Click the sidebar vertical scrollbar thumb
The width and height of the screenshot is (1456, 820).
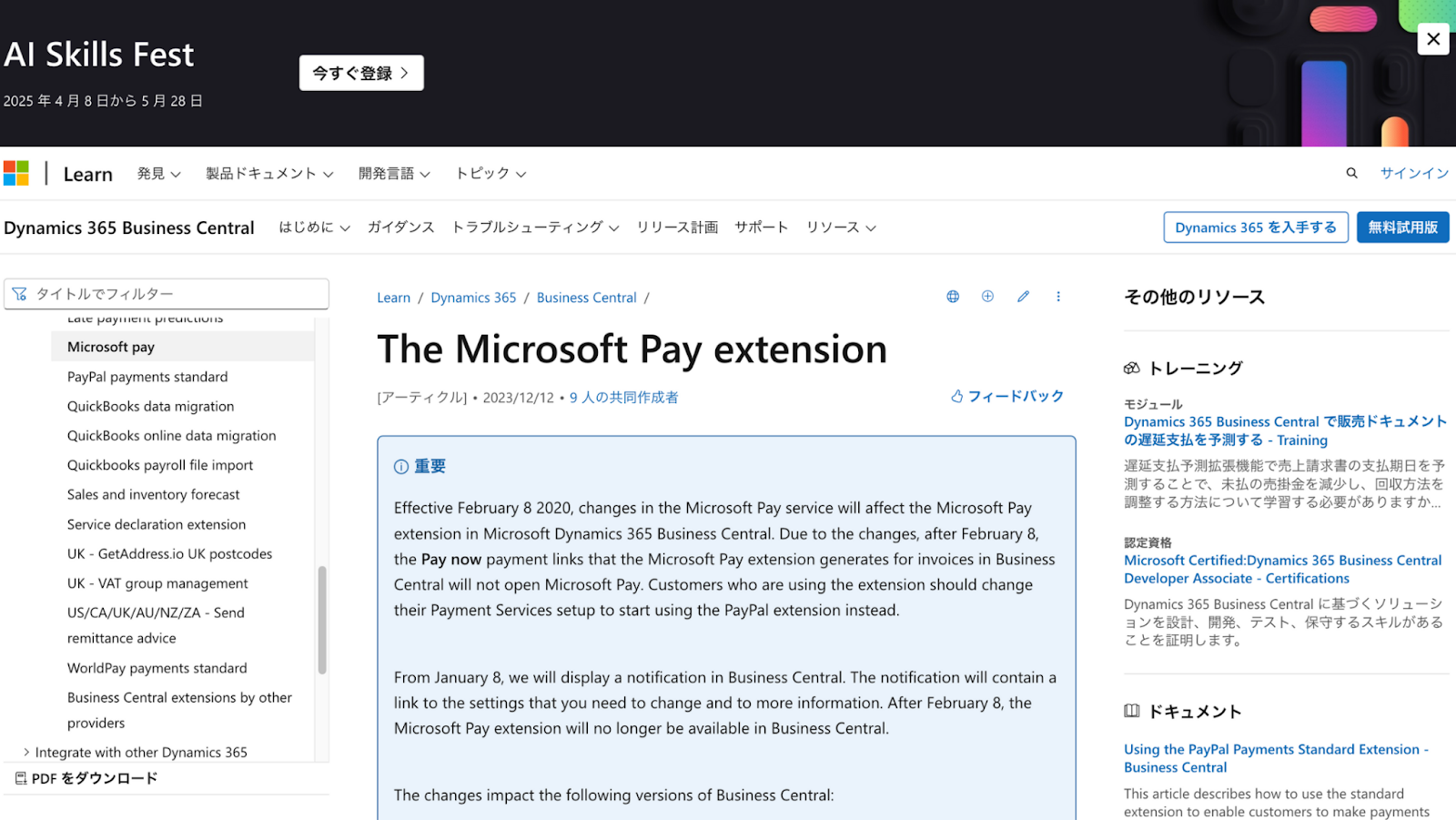321,620
